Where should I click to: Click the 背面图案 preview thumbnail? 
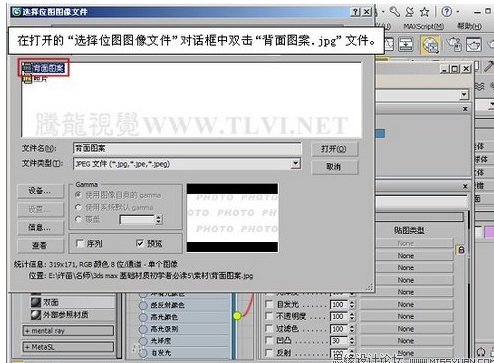(232, 217)
